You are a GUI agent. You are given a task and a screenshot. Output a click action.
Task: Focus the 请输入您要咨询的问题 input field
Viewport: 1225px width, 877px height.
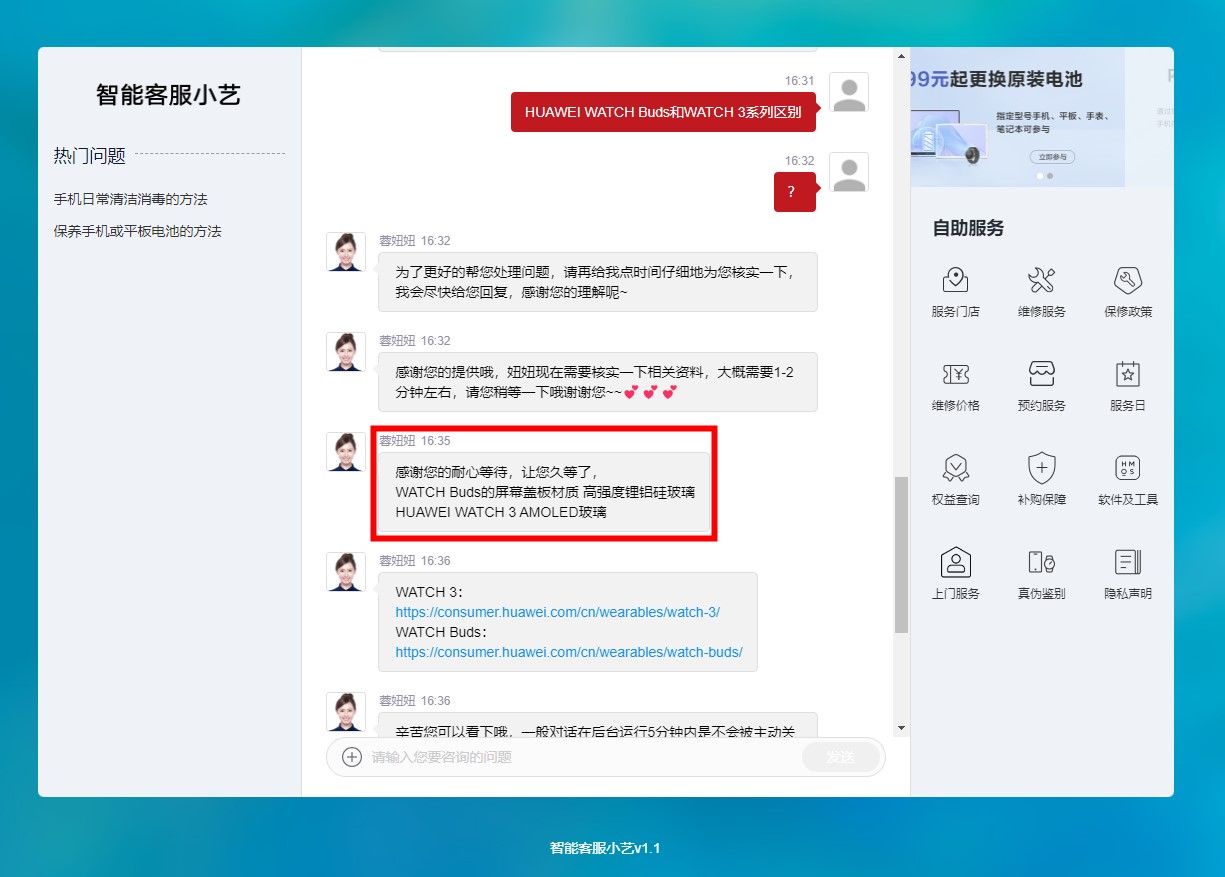pyautogui.click(x=580, y=757)
